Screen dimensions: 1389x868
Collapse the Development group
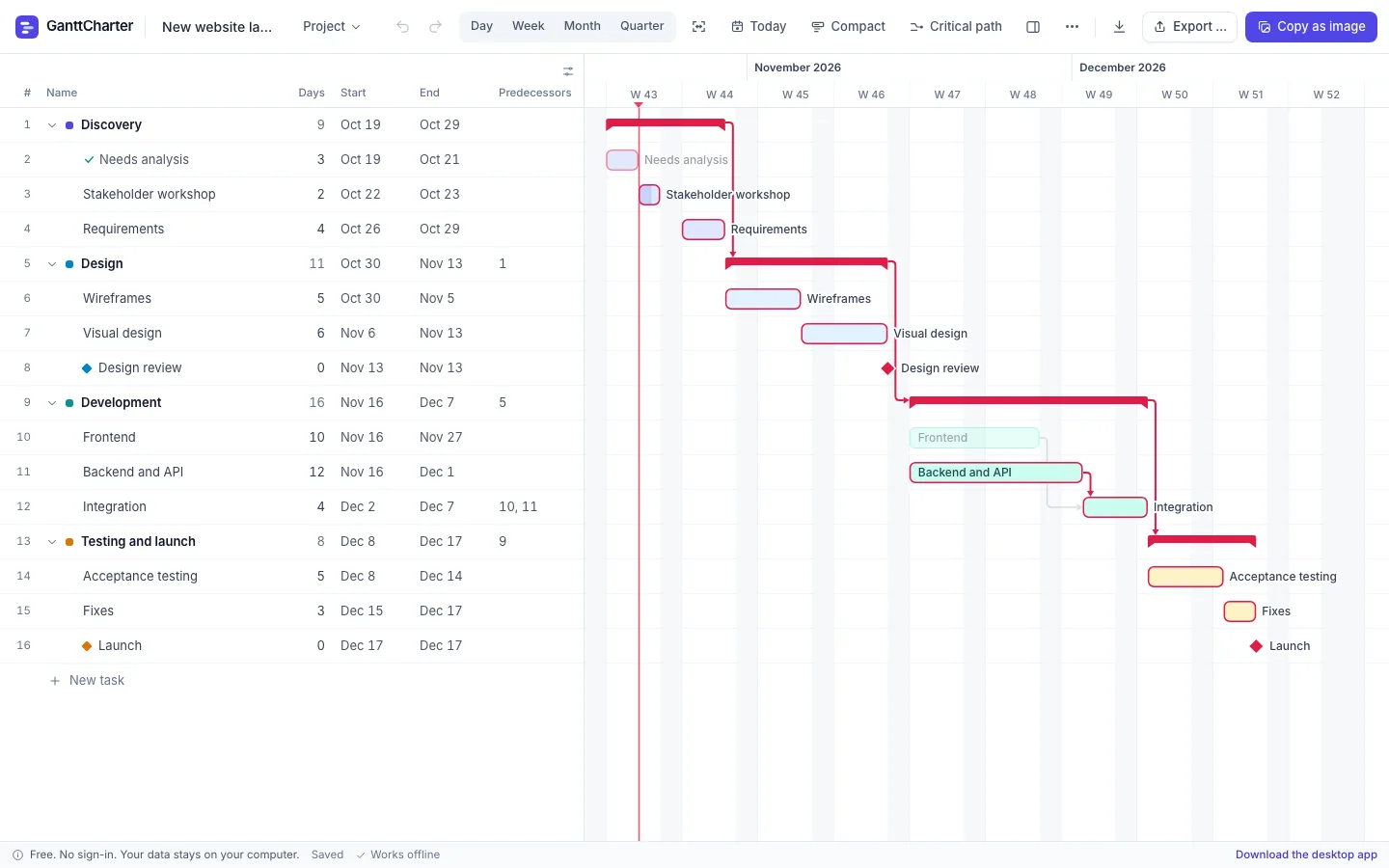coord(52,403)
